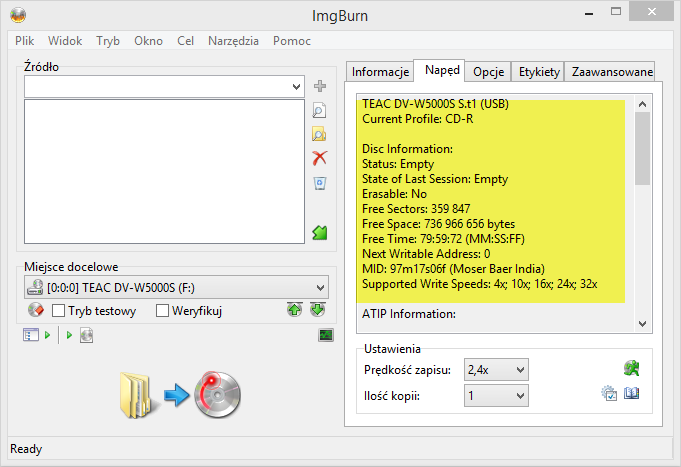The width and height of the screenshot is (681, 467).
Task: Click the running man automatic write speed icon
Action: click(631, 368)
